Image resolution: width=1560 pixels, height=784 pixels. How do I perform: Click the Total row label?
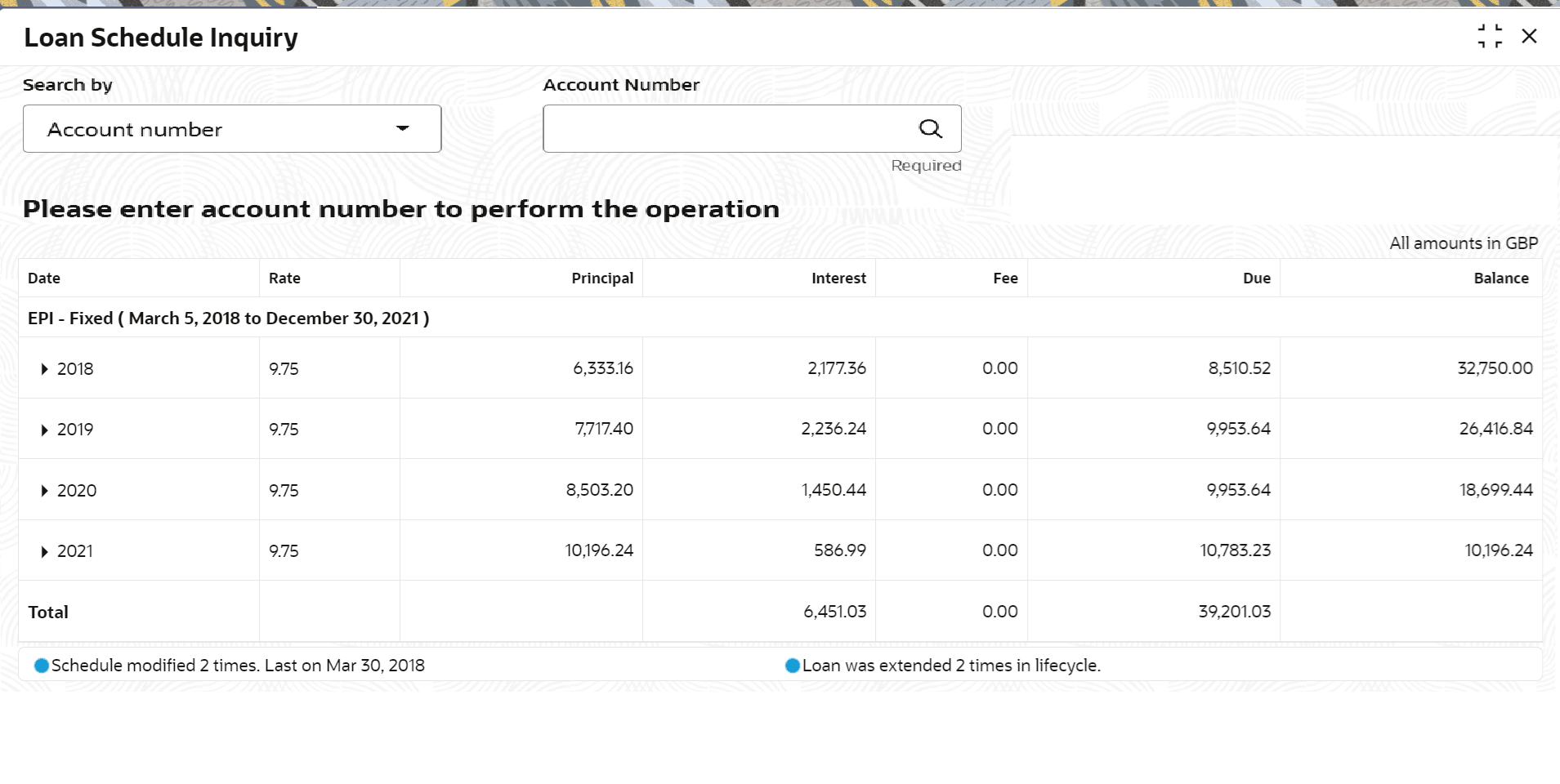(x=48, y=612)
